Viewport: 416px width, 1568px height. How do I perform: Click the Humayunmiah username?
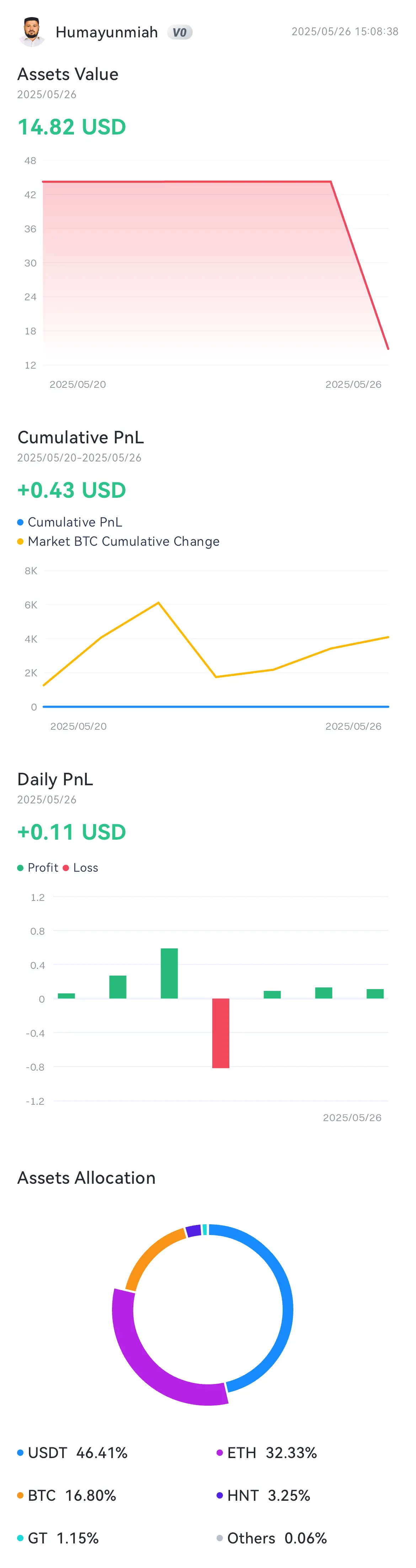[x=106, y=32]
